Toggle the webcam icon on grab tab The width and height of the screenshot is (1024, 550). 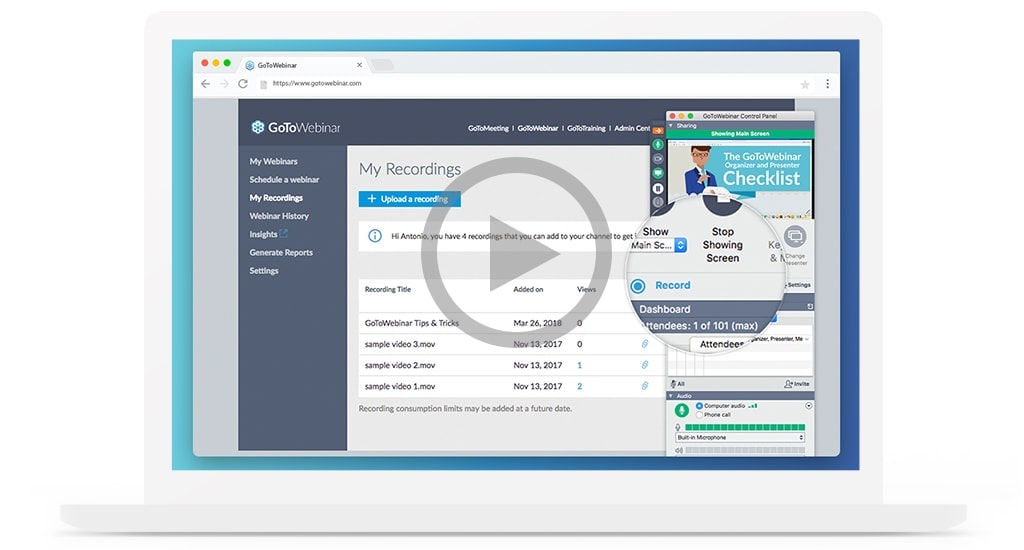click(x=658, y=159)
